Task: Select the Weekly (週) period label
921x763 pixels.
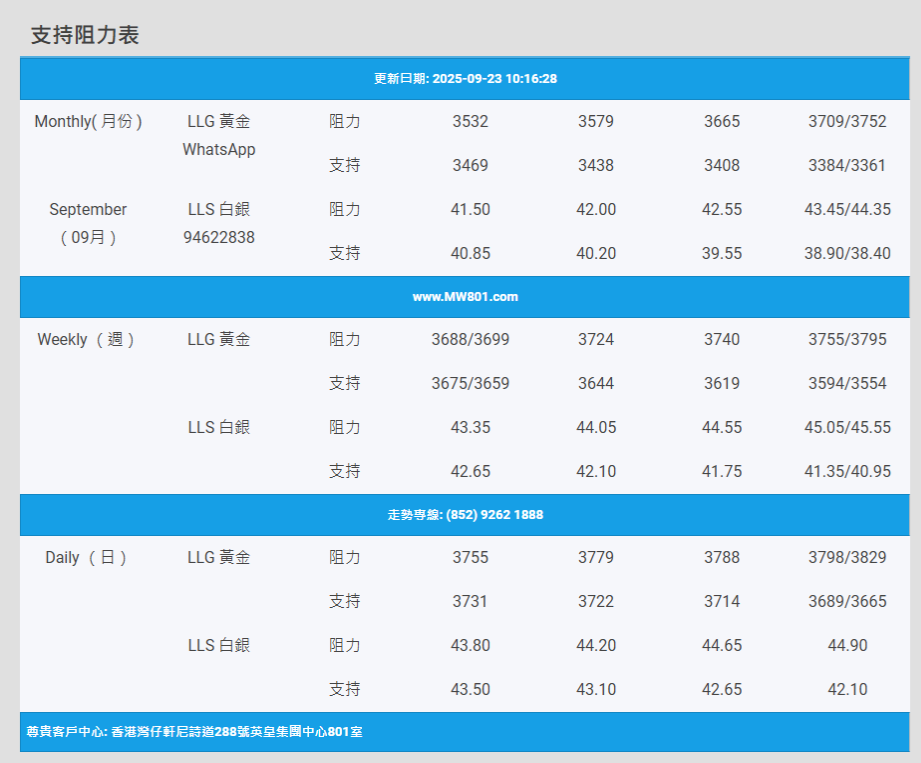Action: 88,339
